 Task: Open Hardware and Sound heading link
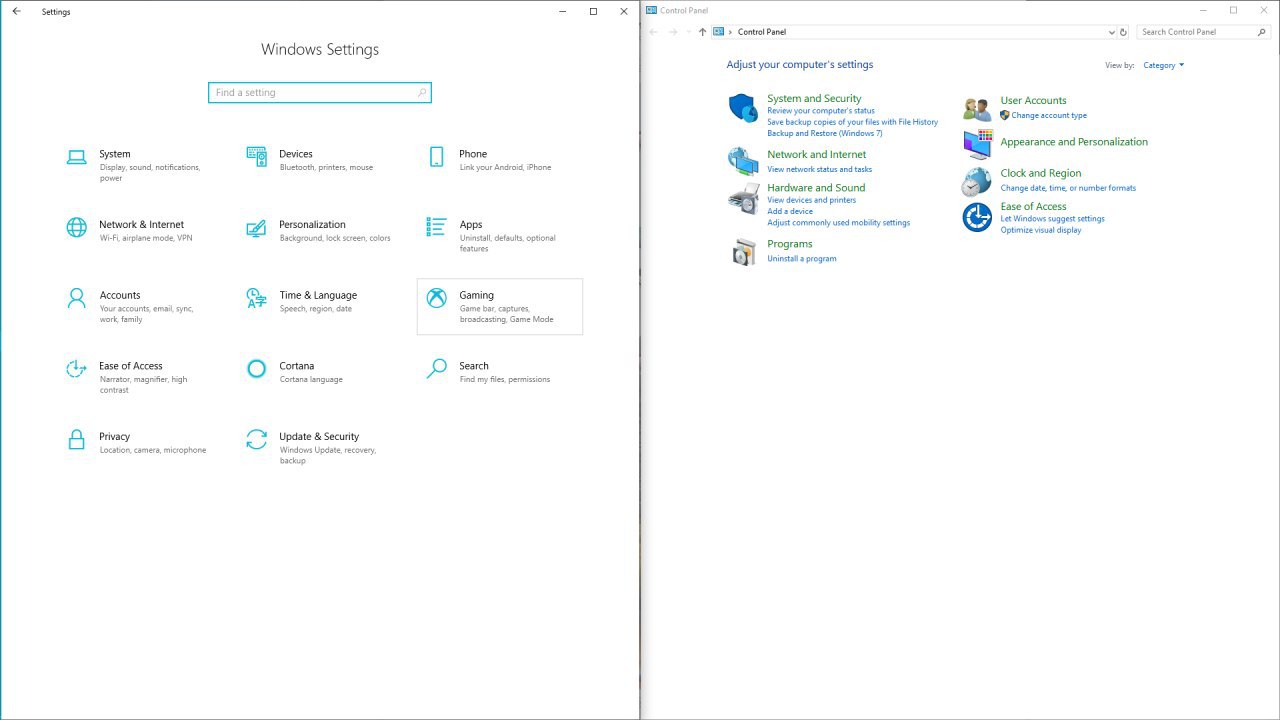[816, 187]
